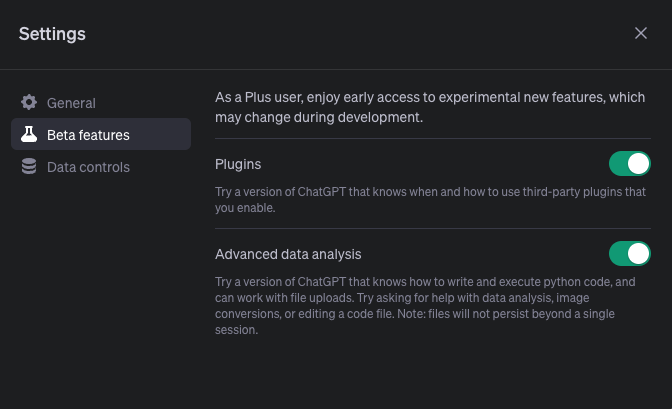Select the Beta features tab label
The height and width of the screenshot is (409, 672).
pos(88,135)
